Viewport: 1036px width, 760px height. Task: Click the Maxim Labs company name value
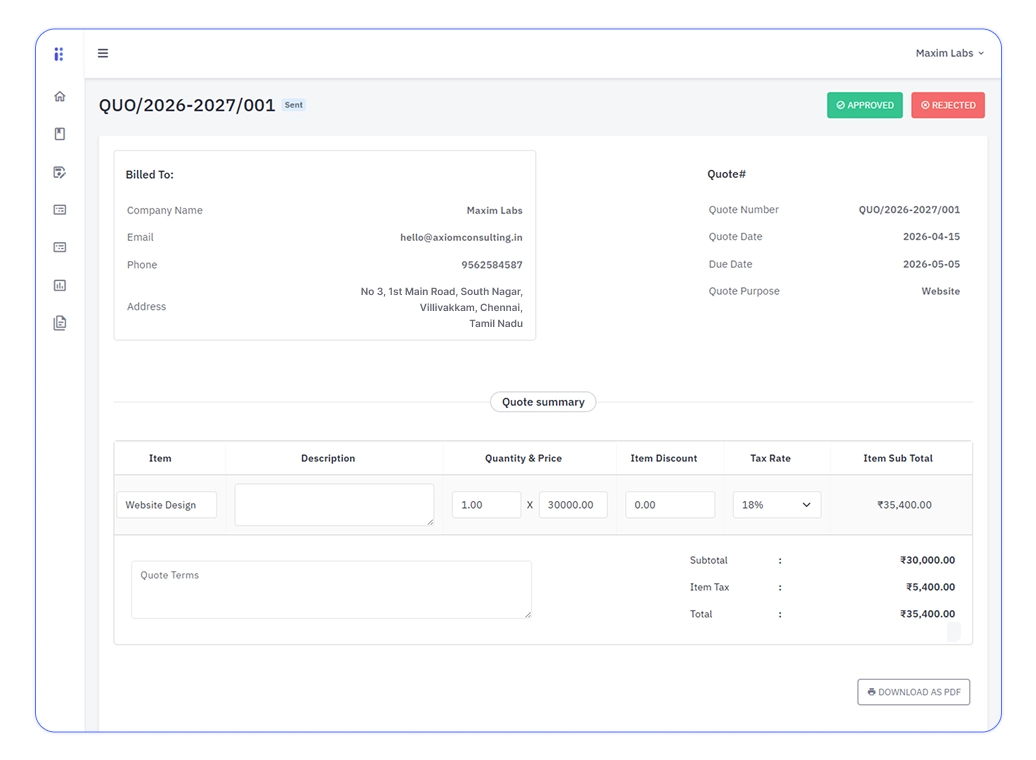tap(494, 210)
